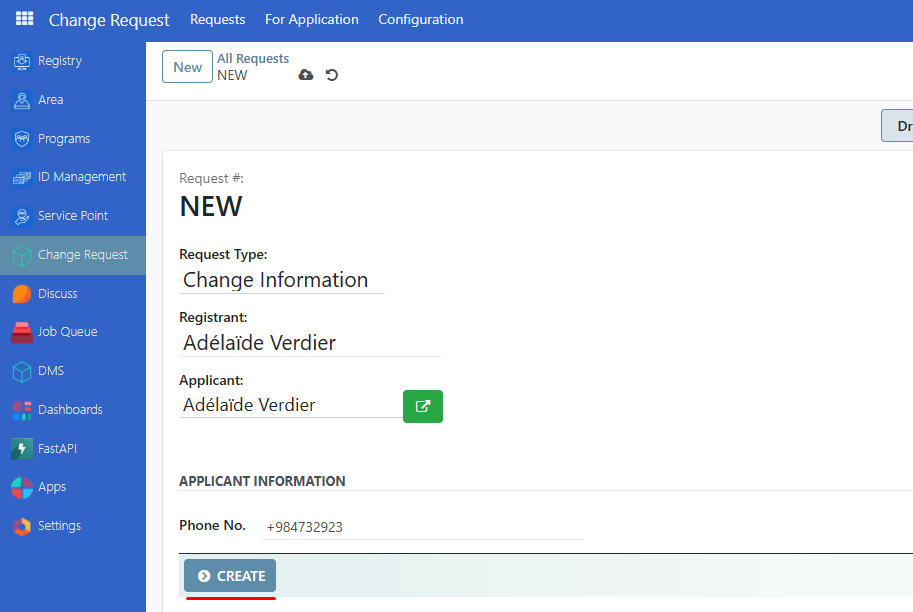
Task: Open the apps grid icon in top-left corner
Action: 23,17
